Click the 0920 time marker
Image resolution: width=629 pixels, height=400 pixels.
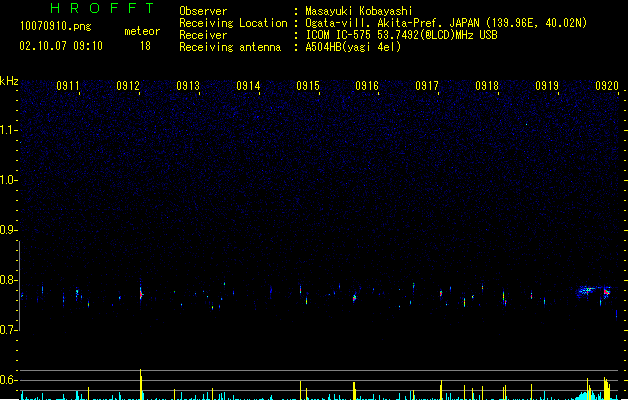pos(607,85)
